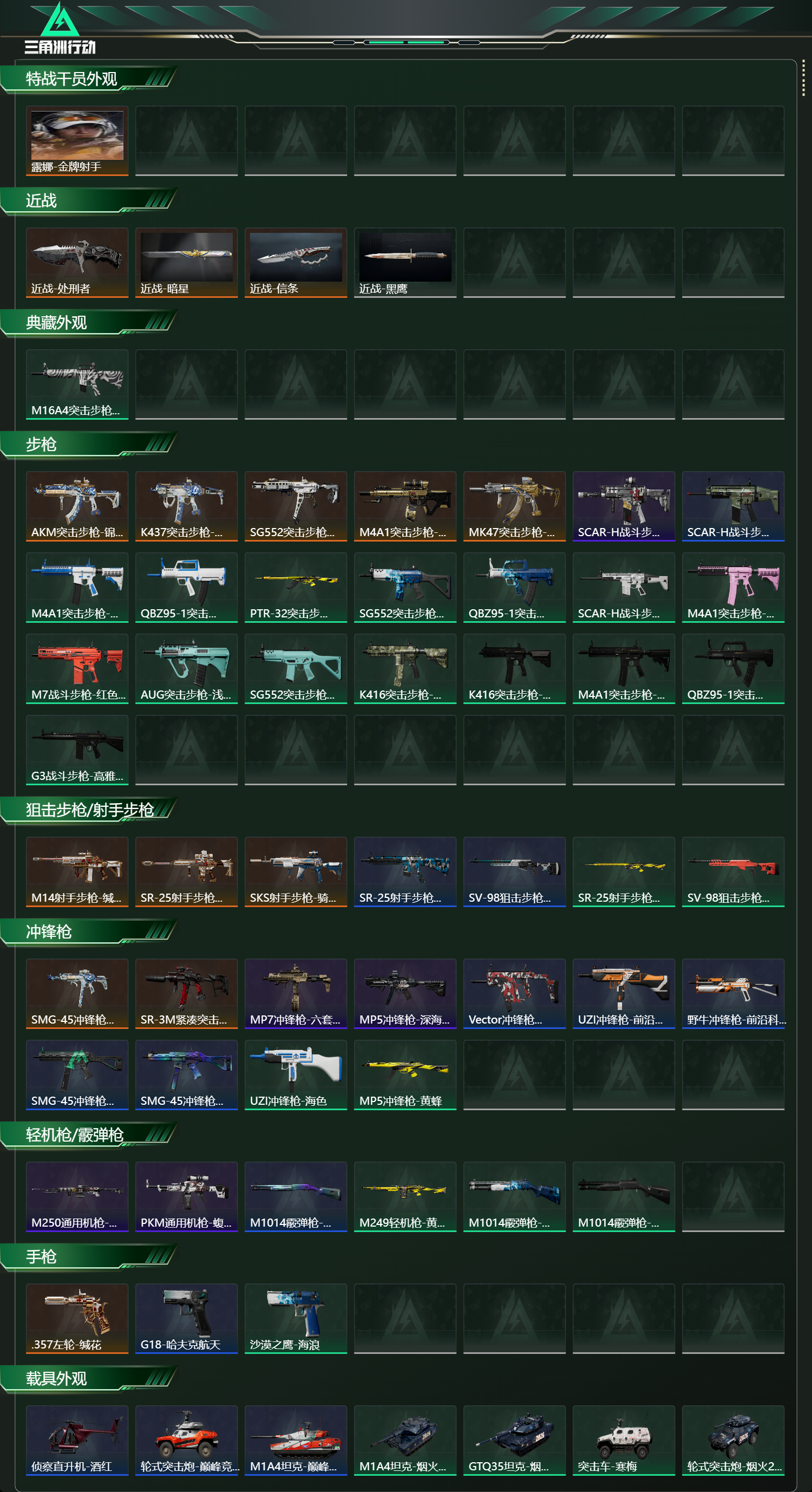Choose the red SV-98狙击步枪 skin
Viewport: 812px width, 1492px height.
(x=734, y=872)
